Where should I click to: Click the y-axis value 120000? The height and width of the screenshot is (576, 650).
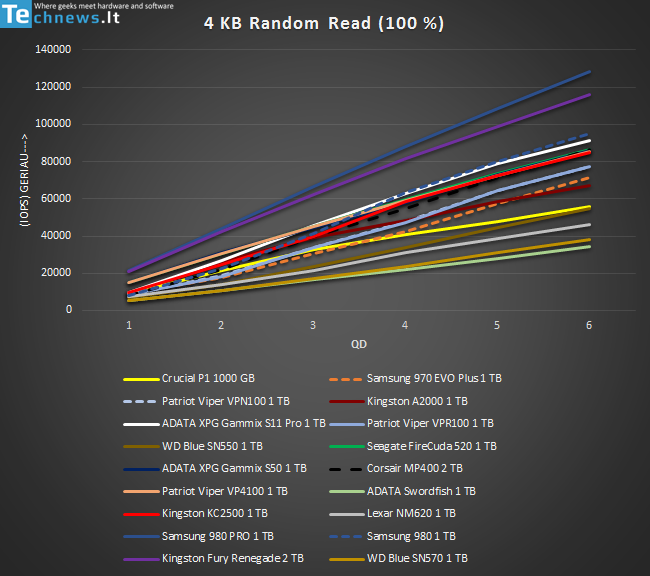(x=53, y=86)
